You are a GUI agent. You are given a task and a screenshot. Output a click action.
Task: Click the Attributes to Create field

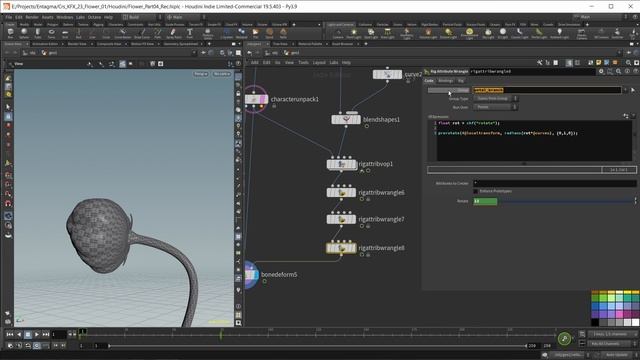[x=554, y=183]
